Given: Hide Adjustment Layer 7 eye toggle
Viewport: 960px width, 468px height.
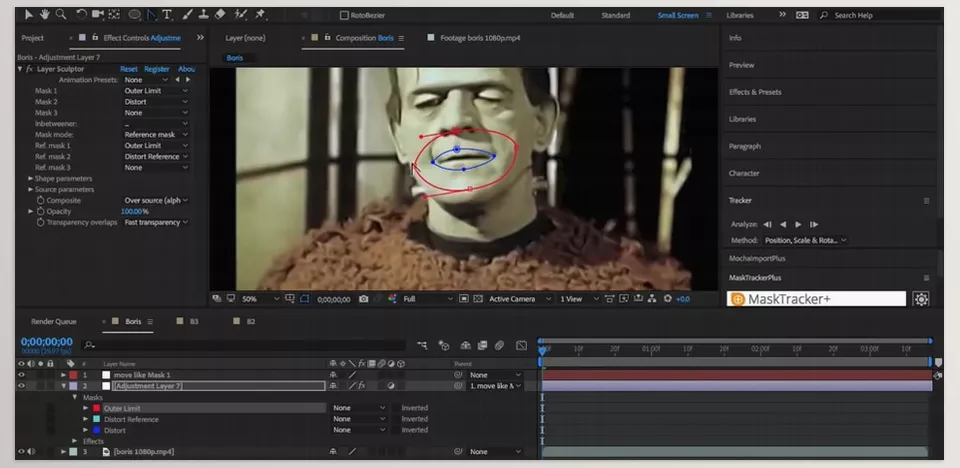Looking at the screenshot, I should 21,386.
